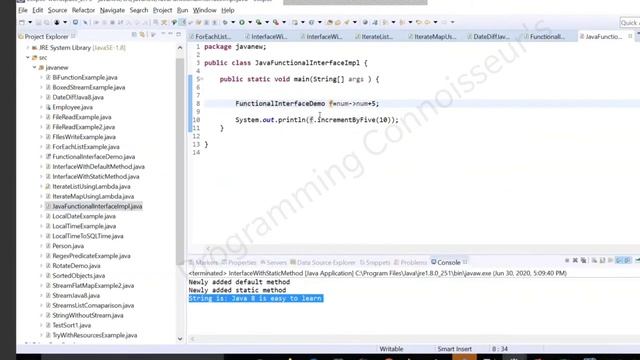Open the Source menu

[x=57, y=10]
